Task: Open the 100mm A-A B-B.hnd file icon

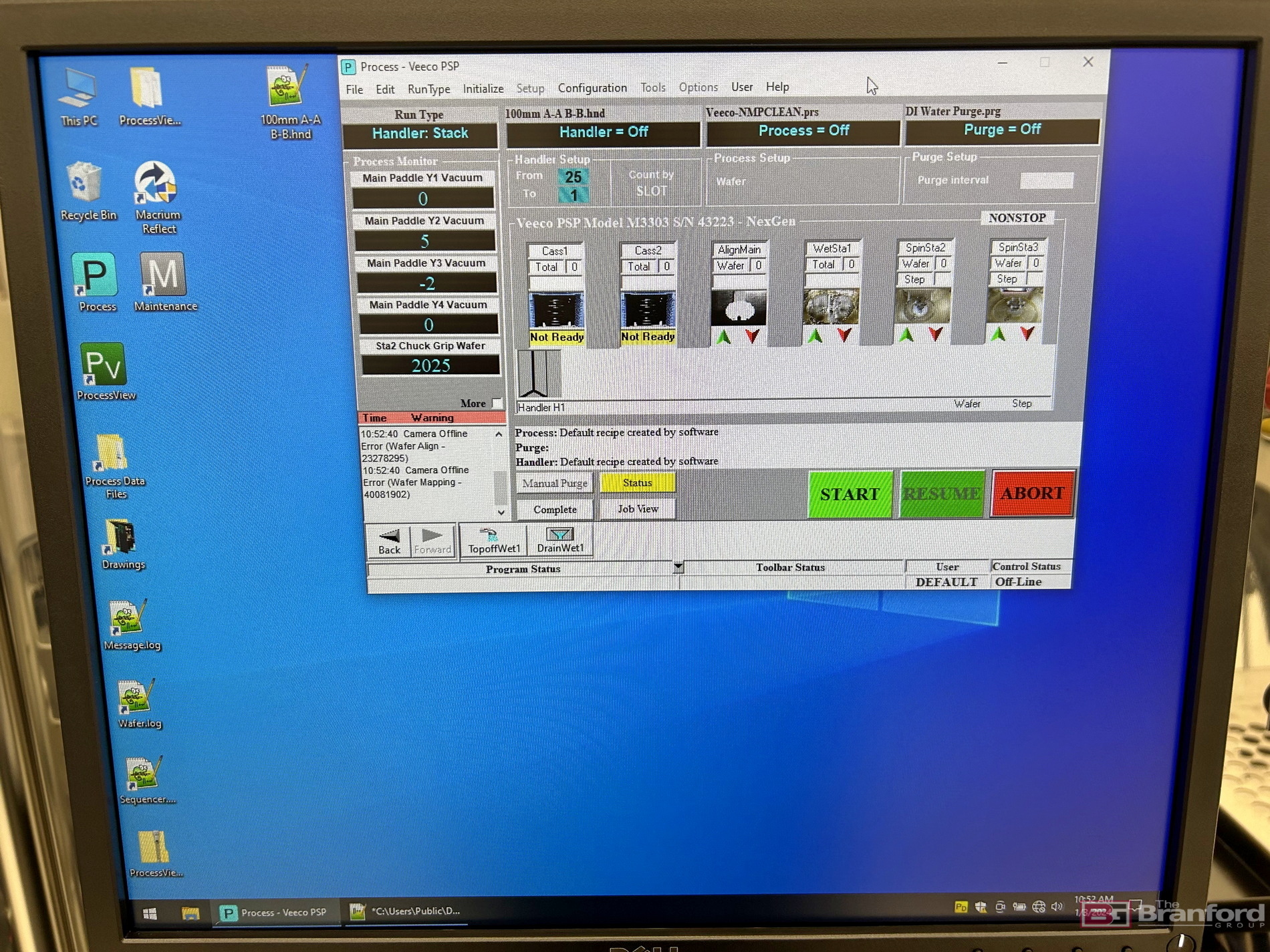Action: click(290, 102)
